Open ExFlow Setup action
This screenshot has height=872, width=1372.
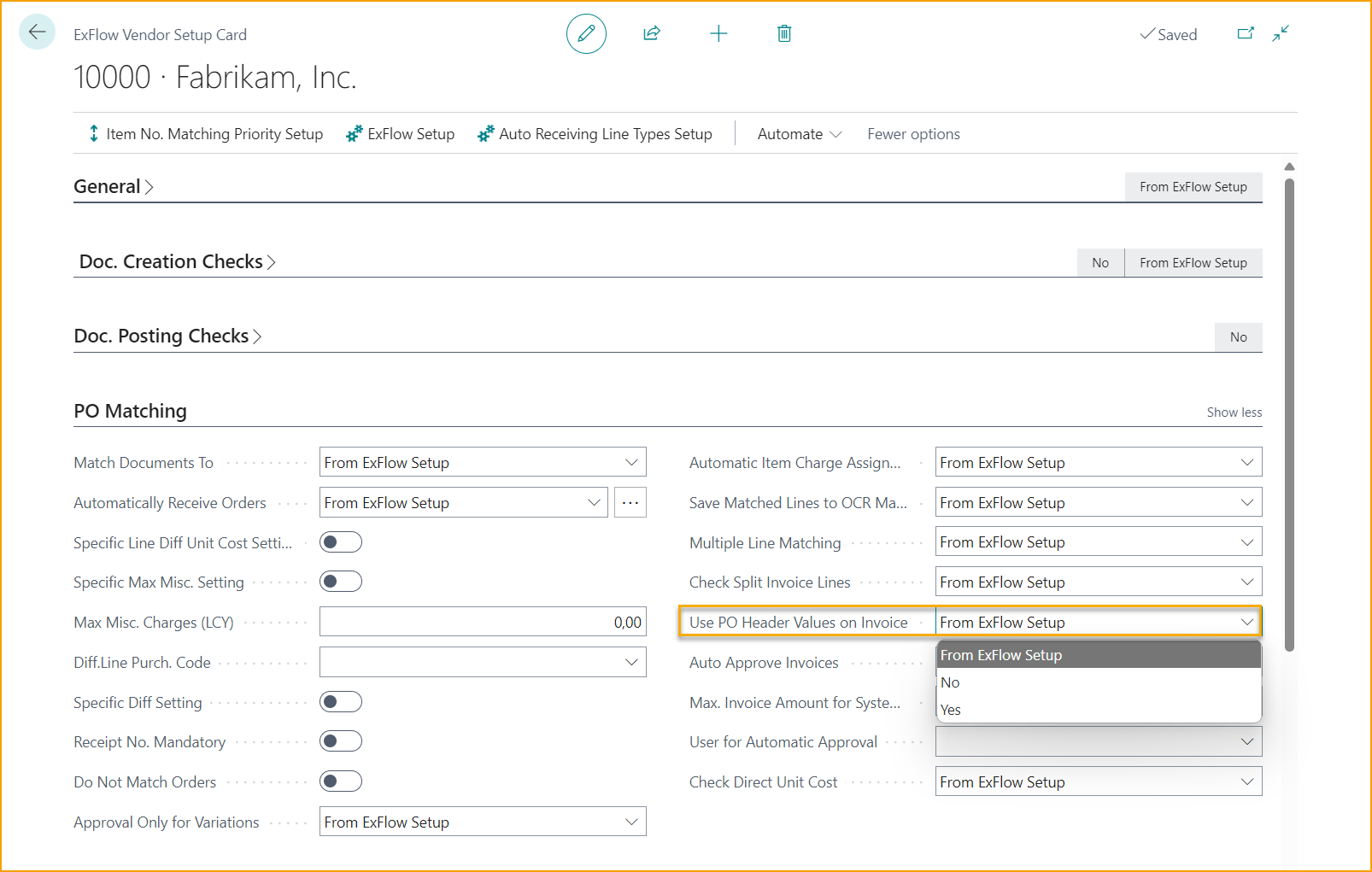[400, 133]
